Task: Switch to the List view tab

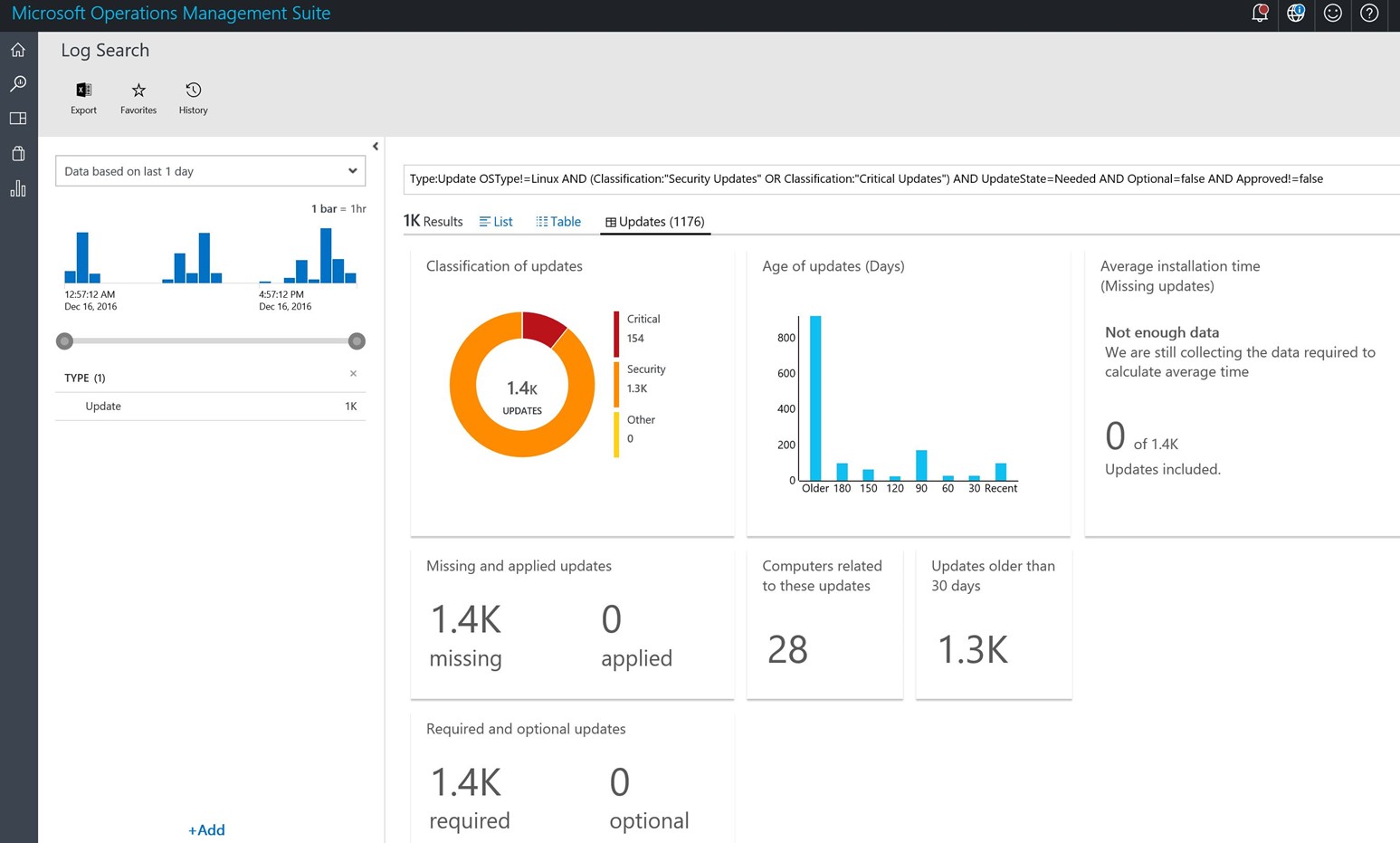Action: [x=496, y=222]
